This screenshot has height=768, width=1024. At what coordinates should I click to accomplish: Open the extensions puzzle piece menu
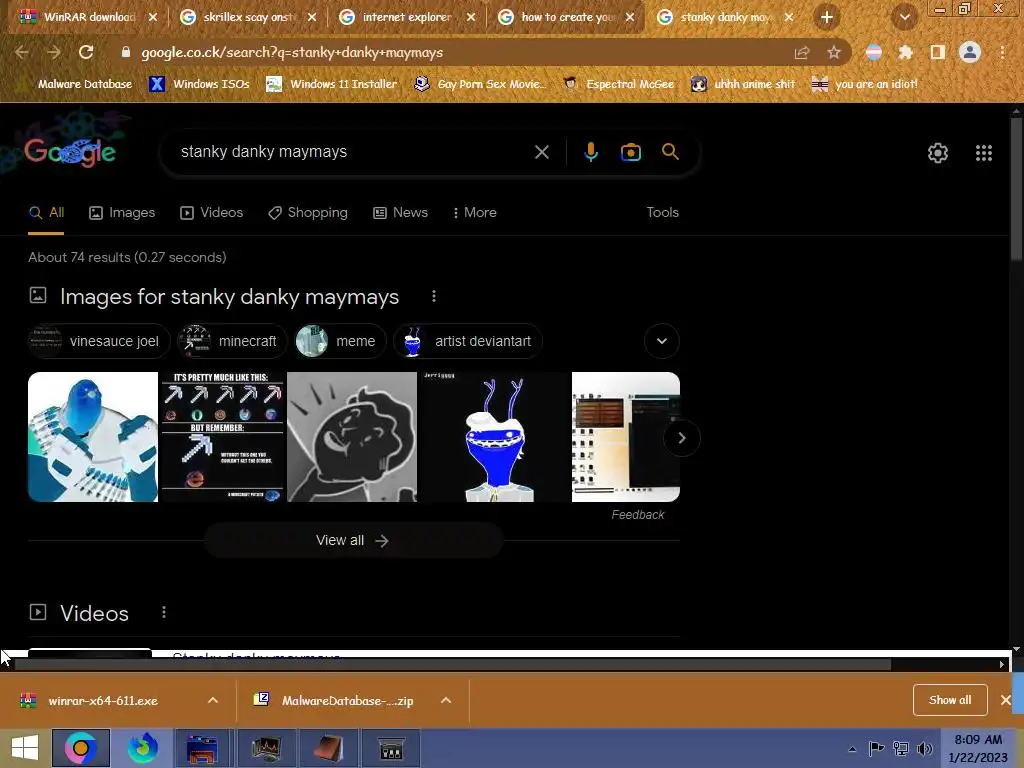905,52
